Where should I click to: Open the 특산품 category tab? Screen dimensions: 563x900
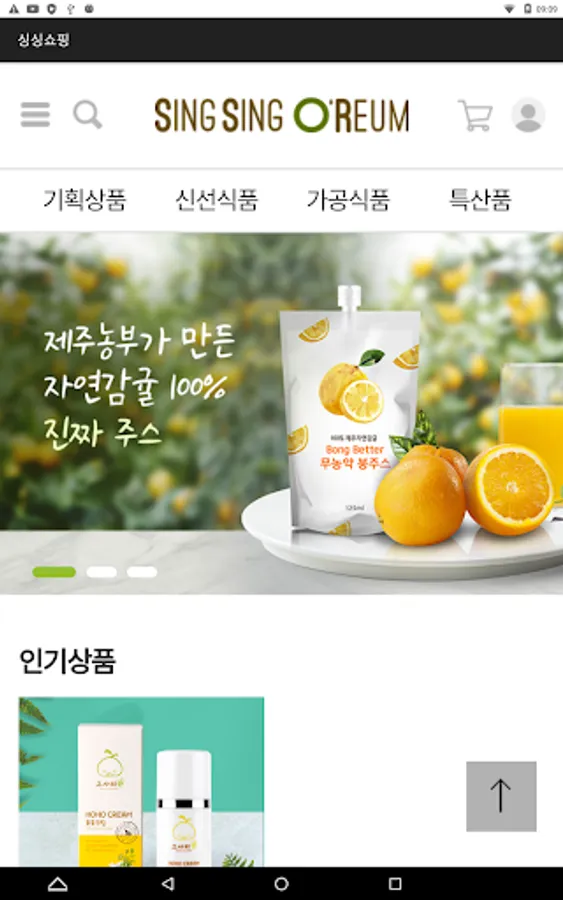pos(479,200)
